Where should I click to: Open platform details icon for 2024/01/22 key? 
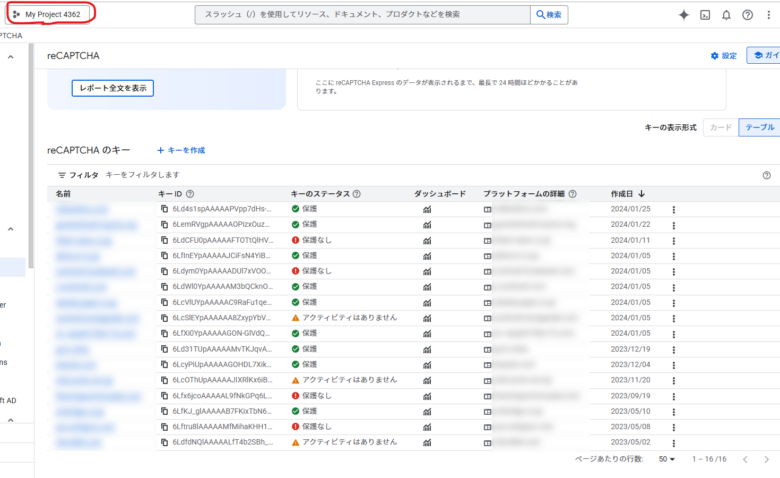(x=487, y=225)
